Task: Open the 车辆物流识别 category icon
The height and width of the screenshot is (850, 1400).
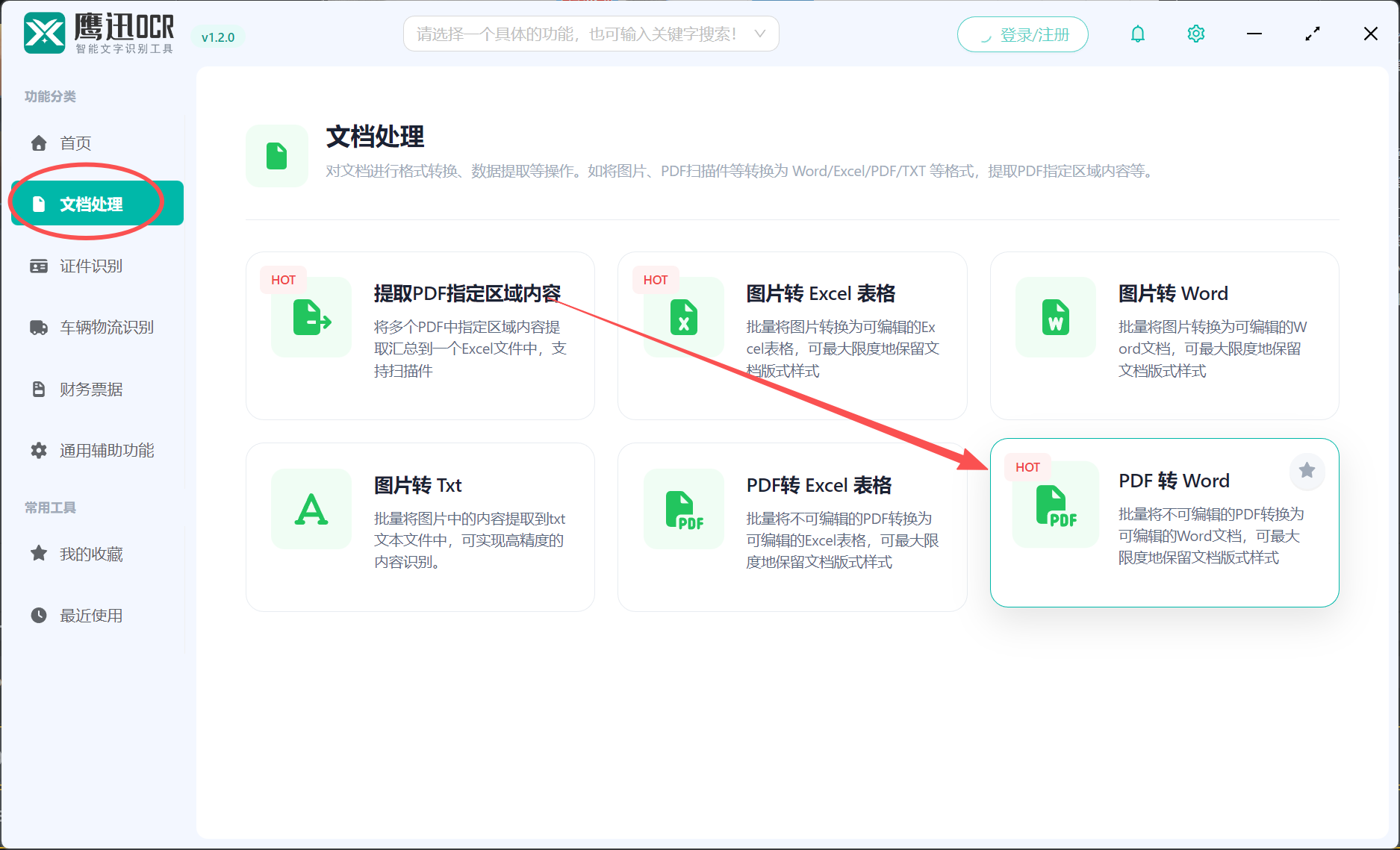Action: 38,327
